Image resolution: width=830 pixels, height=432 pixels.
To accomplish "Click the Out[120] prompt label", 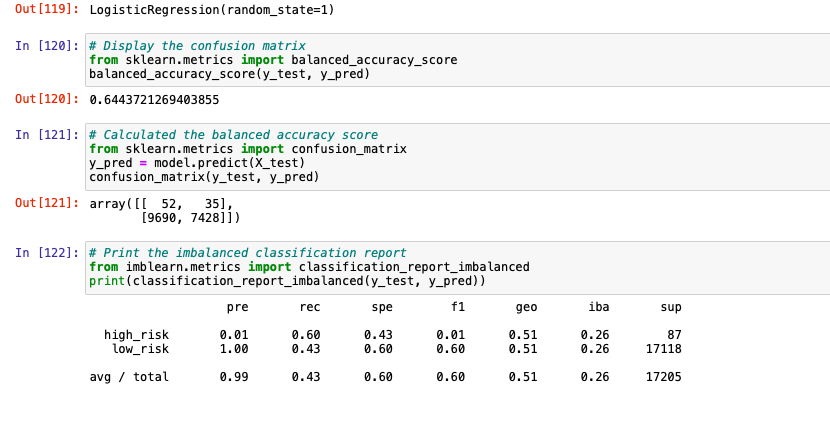I will (x=47, y=99).
